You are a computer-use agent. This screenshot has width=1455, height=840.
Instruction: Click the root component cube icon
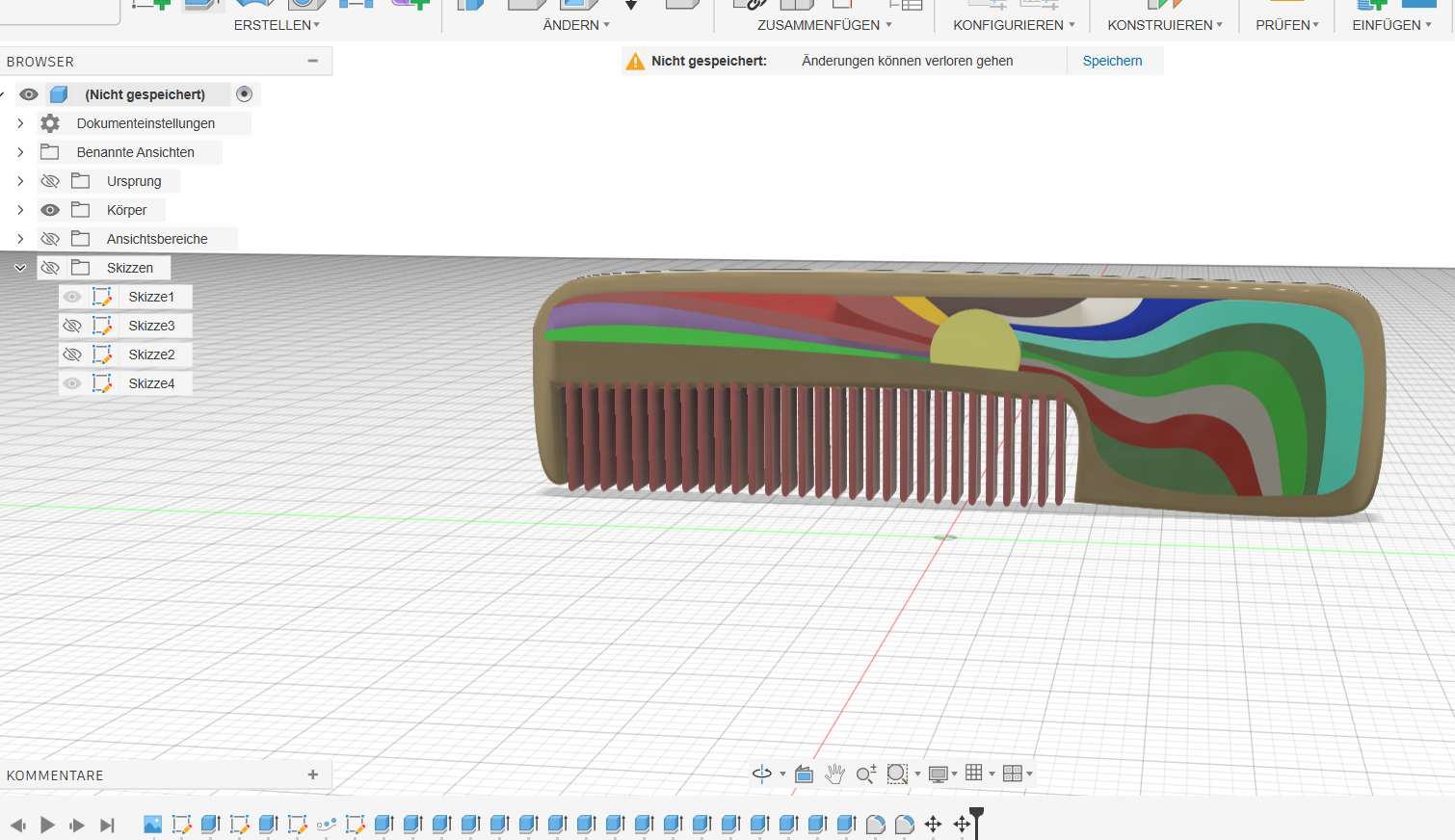(x=59, y=94)
